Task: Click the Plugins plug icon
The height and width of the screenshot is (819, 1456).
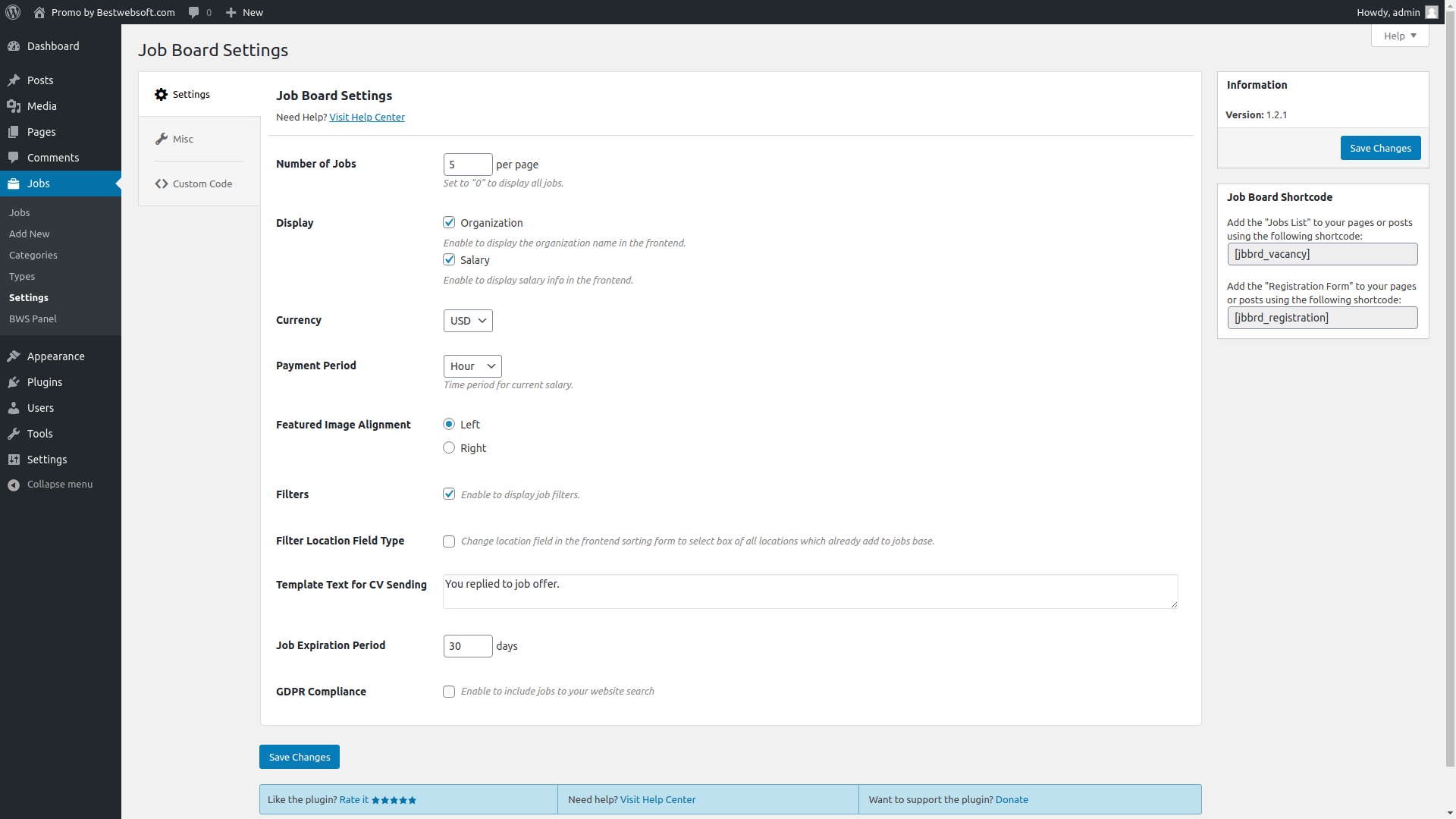Action: 14,382
